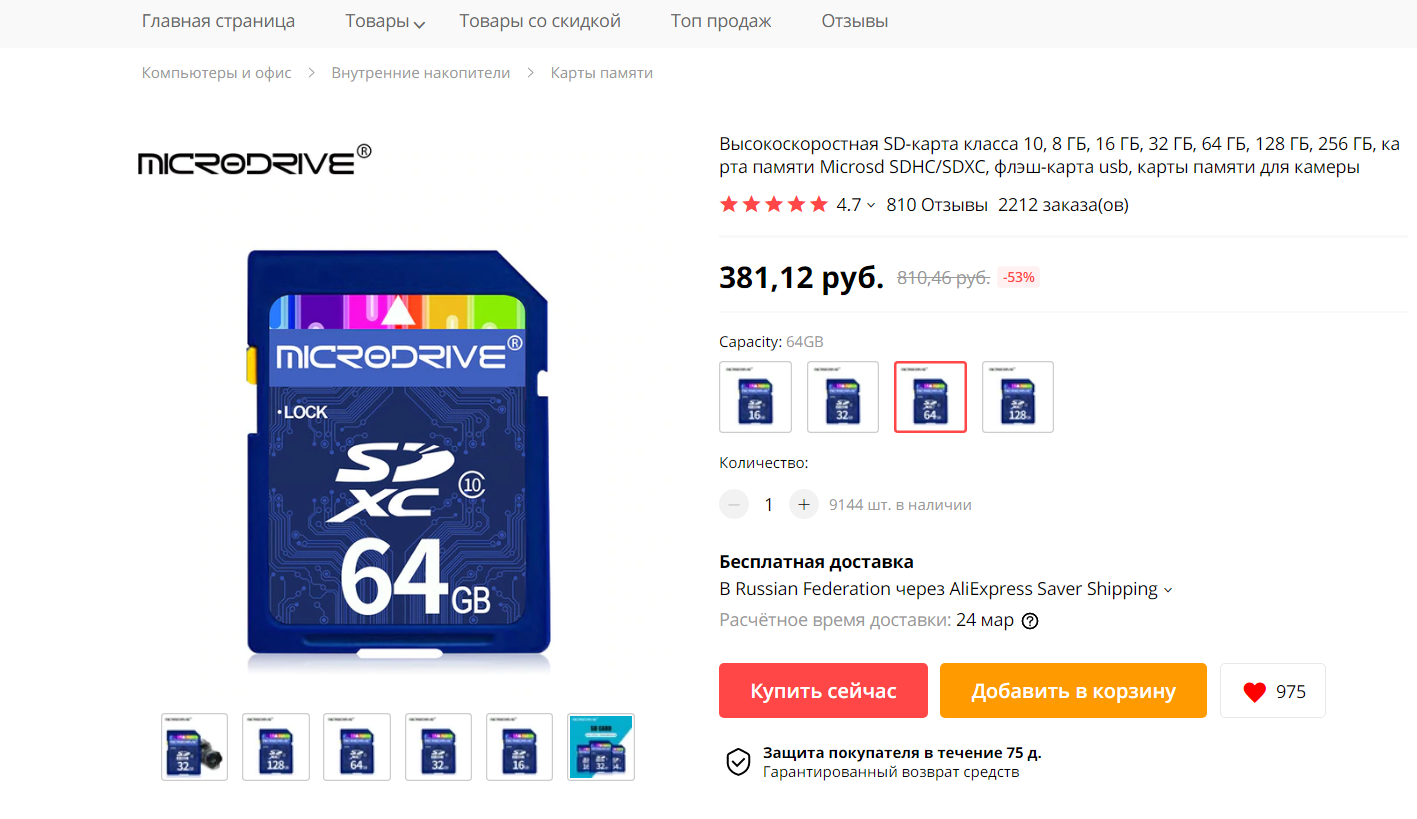1417x819 pixels.
Task: Go to Товары со скидкой tab
Action: pos(540,21)
